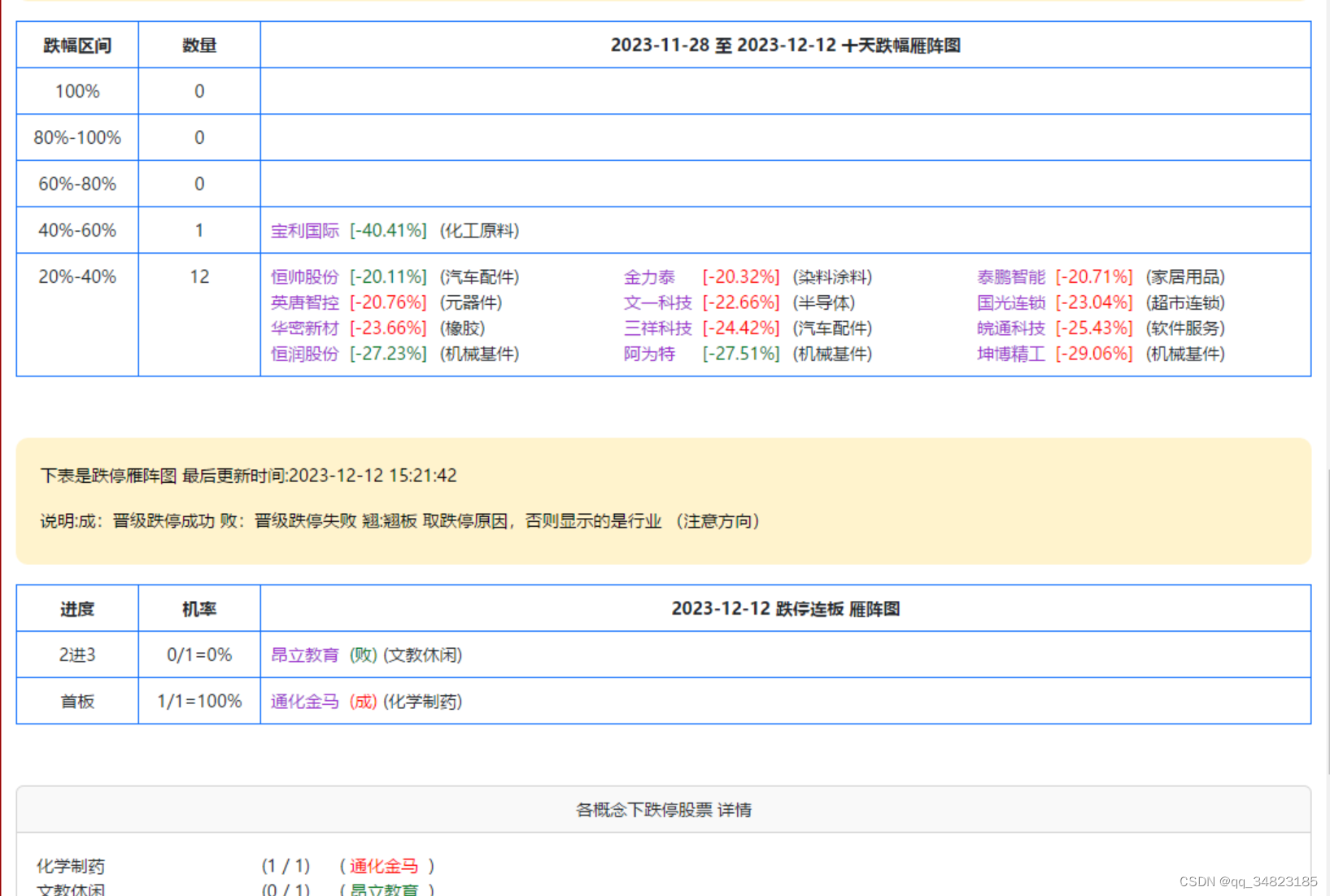The width and height of the screenshot is (1330, 896).
Task: Click the [-40.41%] drop value
Action: click(x=388, y=231)
